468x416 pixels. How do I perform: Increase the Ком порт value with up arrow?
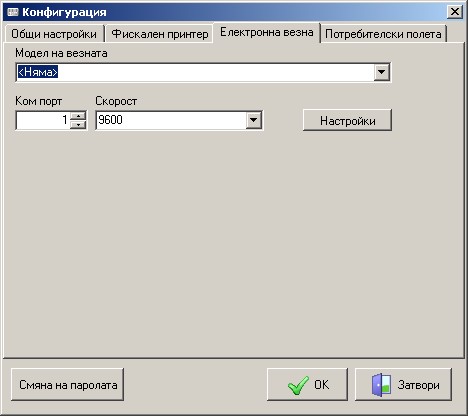click(x=78, y=116)
